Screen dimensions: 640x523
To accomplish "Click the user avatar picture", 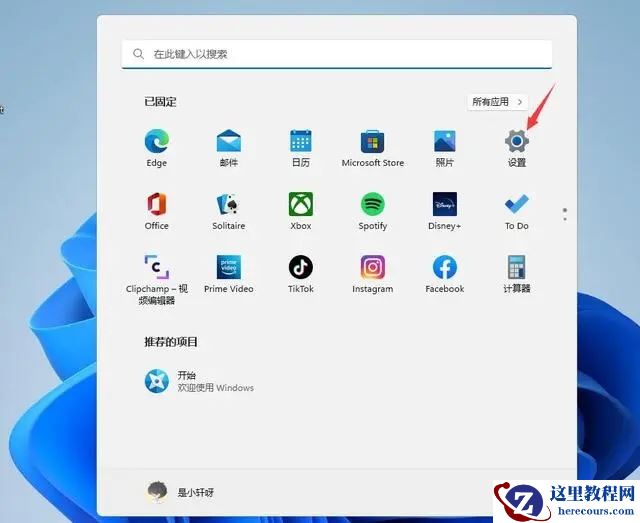I will (x=157, y=492).
